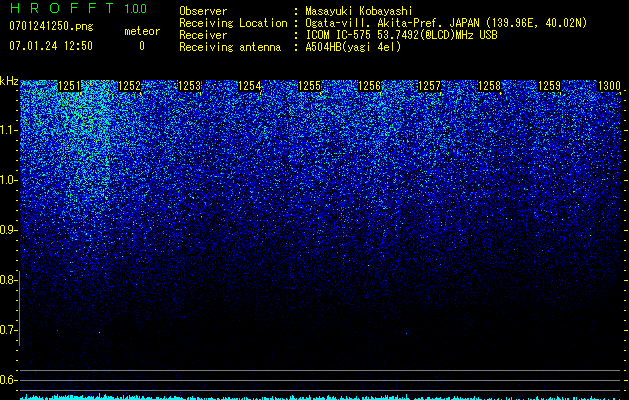The width and height of the screenshot is (629, 400).
Task: Click the HROFFT title text
Action: [62, 8]
